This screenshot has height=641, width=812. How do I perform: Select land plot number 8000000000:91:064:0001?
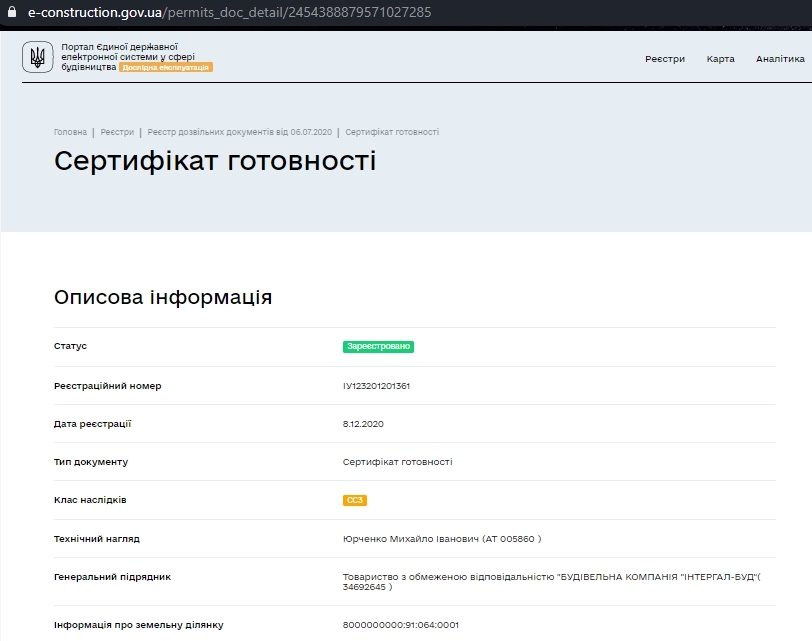coord(401,625)
